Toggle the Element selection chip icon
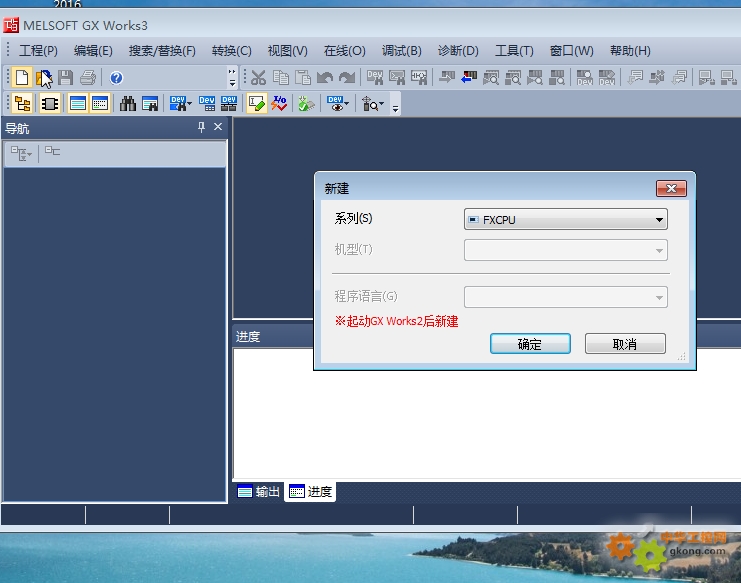Viewport: 741px width, 583px height. click(49, 103)
